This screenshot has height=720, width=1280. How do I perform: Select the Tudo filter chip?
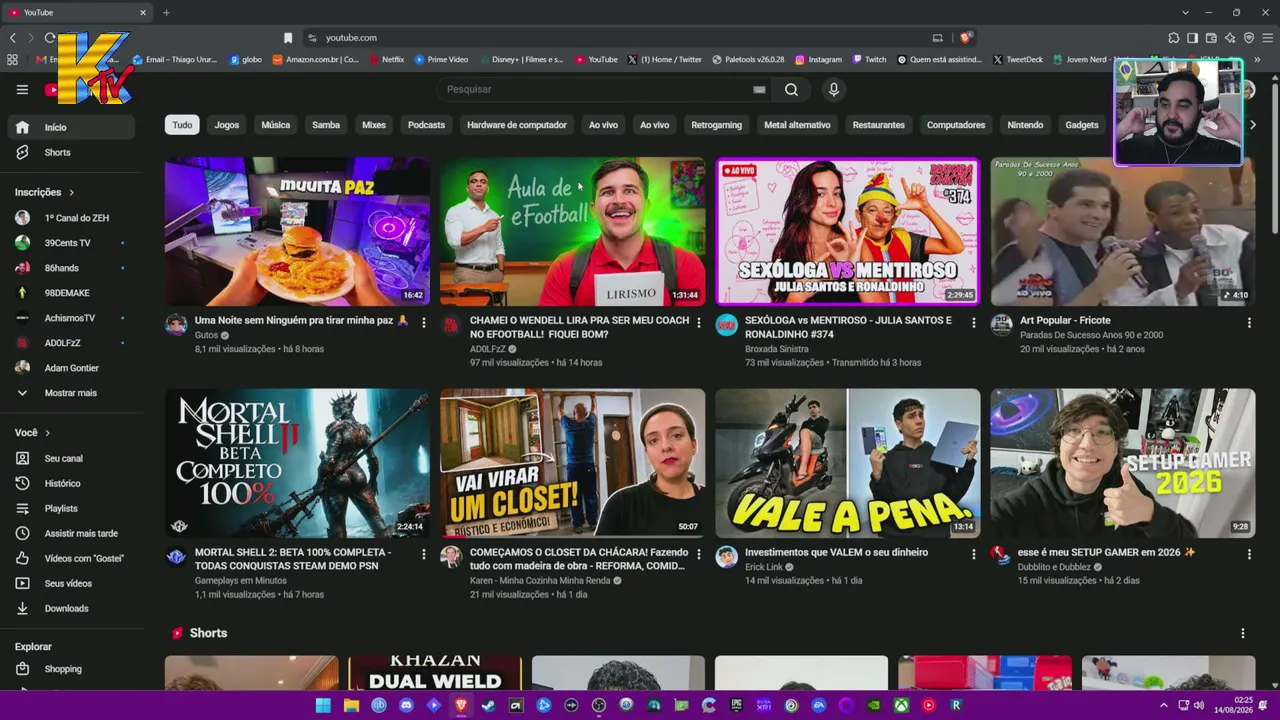pyautogui.click(x=182, y=125)
